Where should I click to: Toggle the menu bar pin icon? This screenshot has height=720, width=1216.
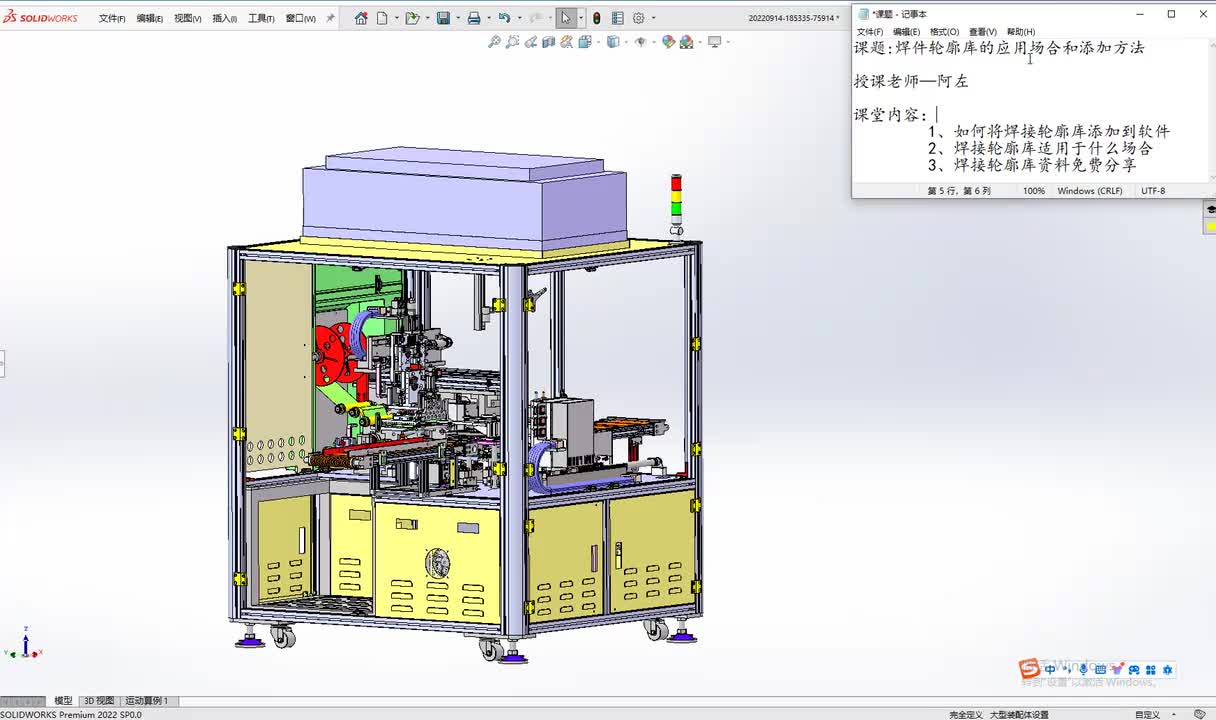[x=331, y=18]
